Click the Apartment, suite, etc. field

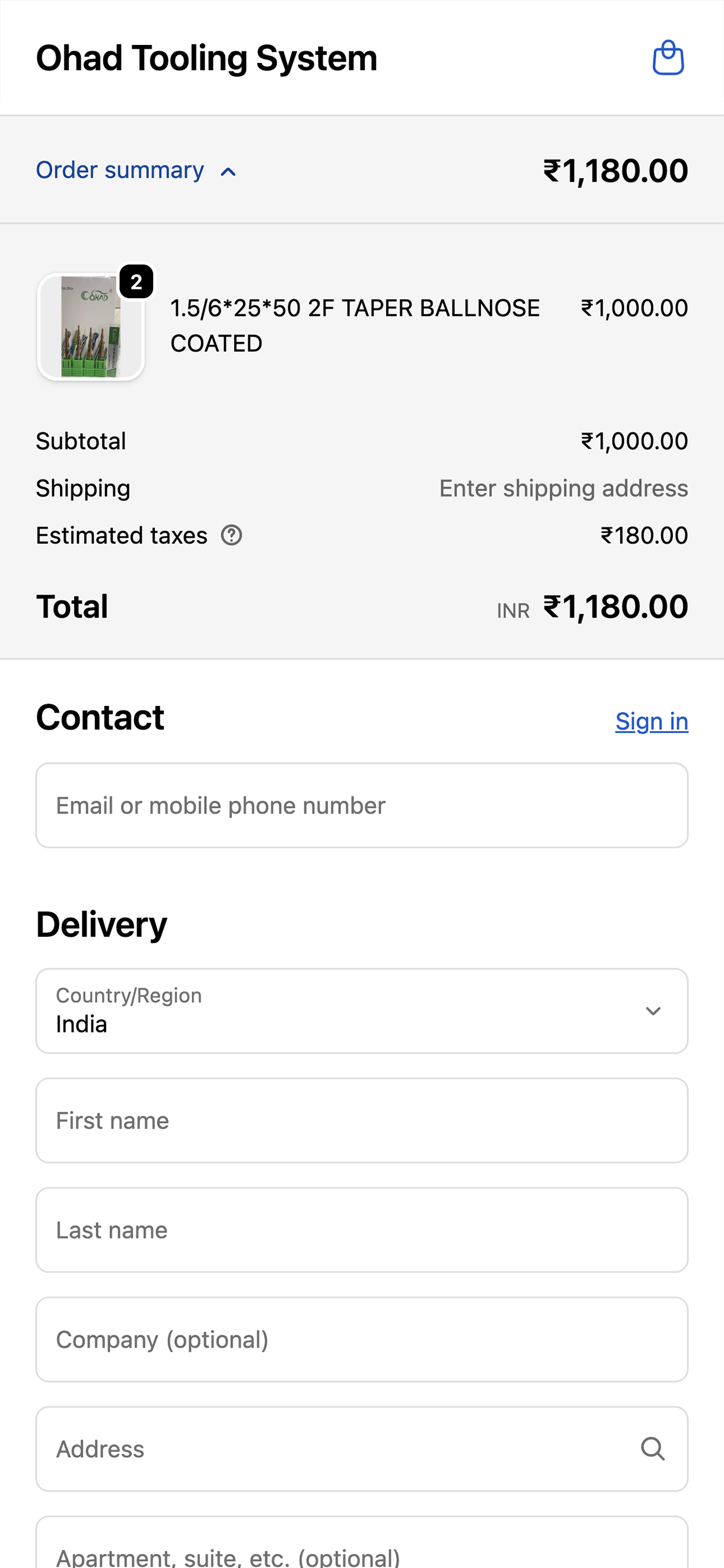[362, 1542]
